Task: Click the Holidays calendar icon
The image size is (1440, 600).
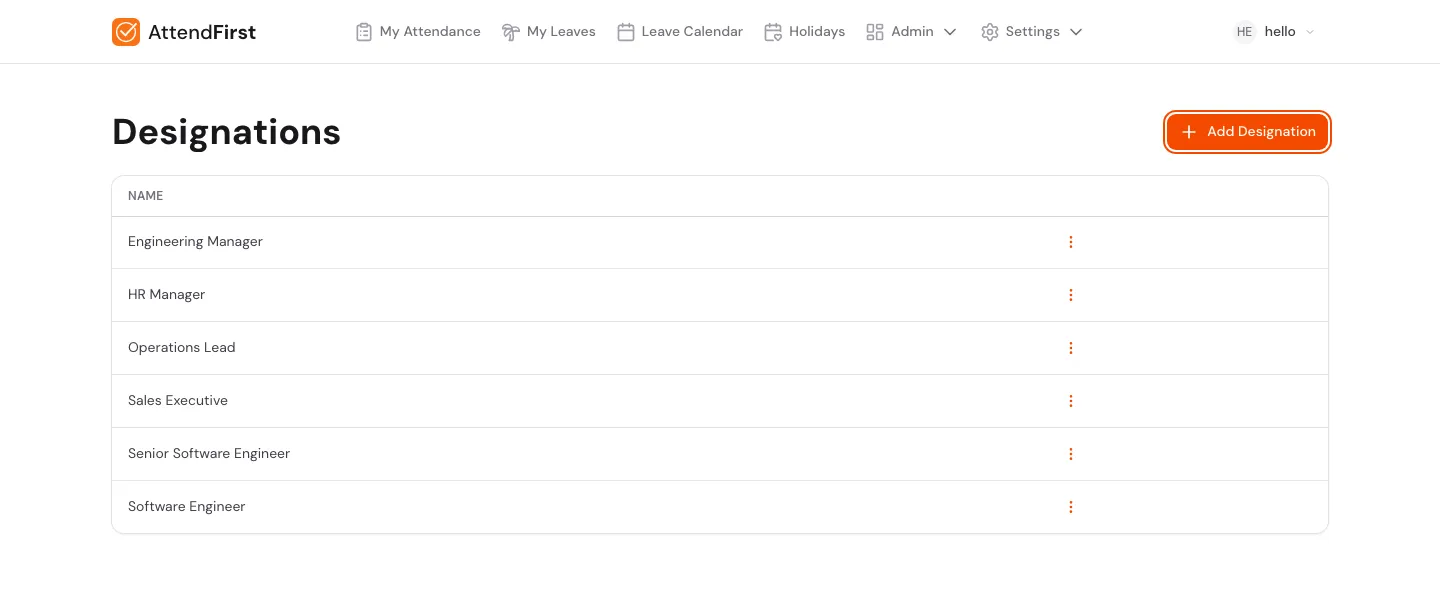Action: tap(773, 32)
